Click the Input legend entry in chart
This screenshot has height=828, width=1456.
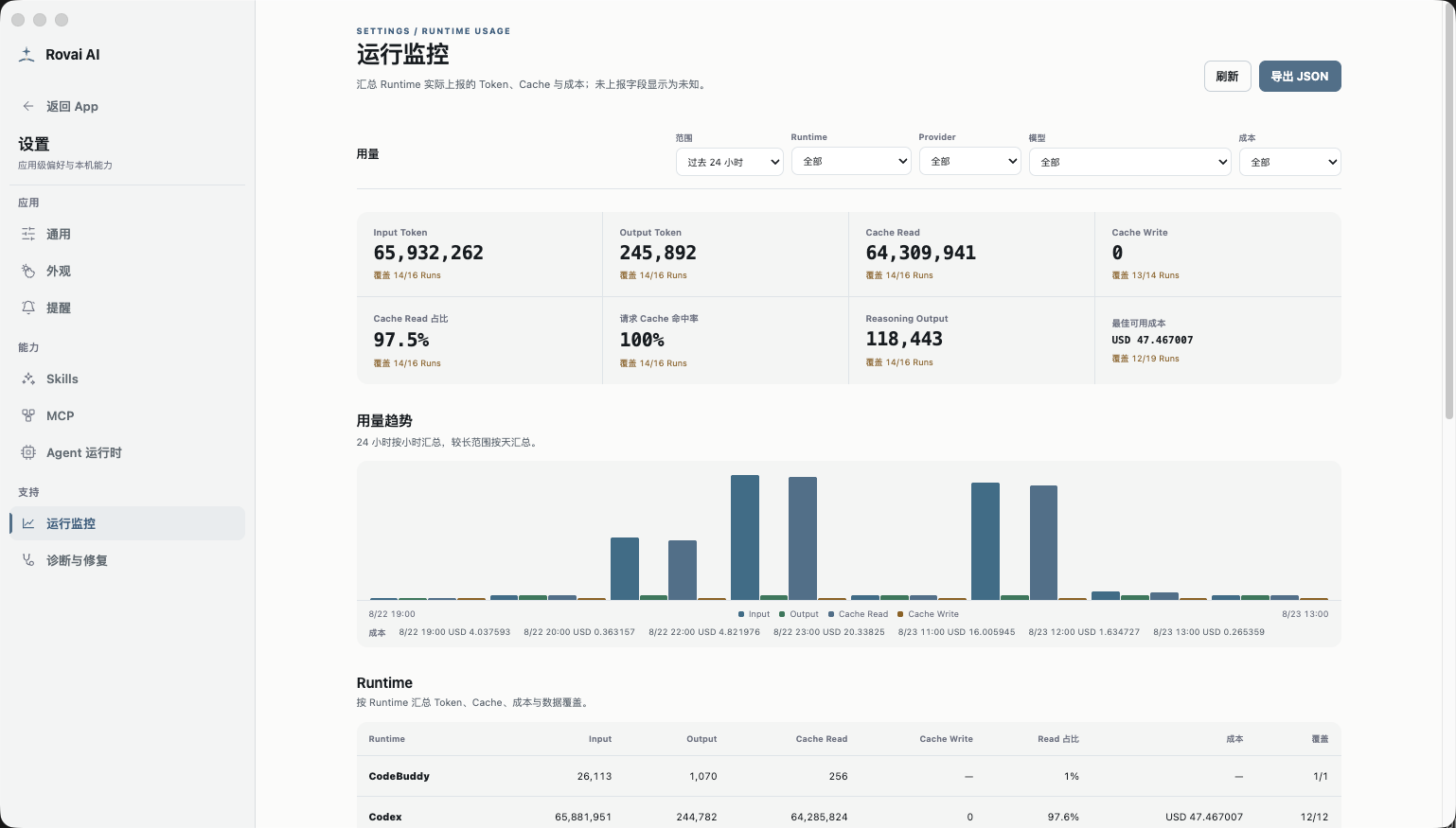754,614
